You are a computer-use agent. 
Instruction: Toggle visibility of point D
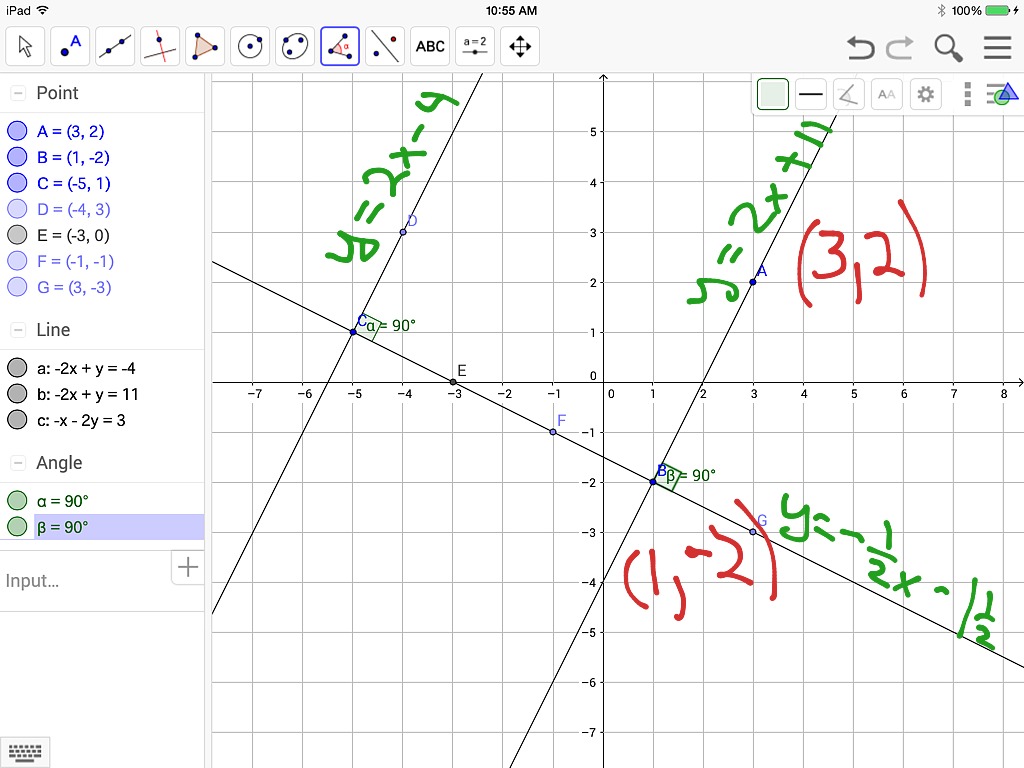click(x=17, y=209)
